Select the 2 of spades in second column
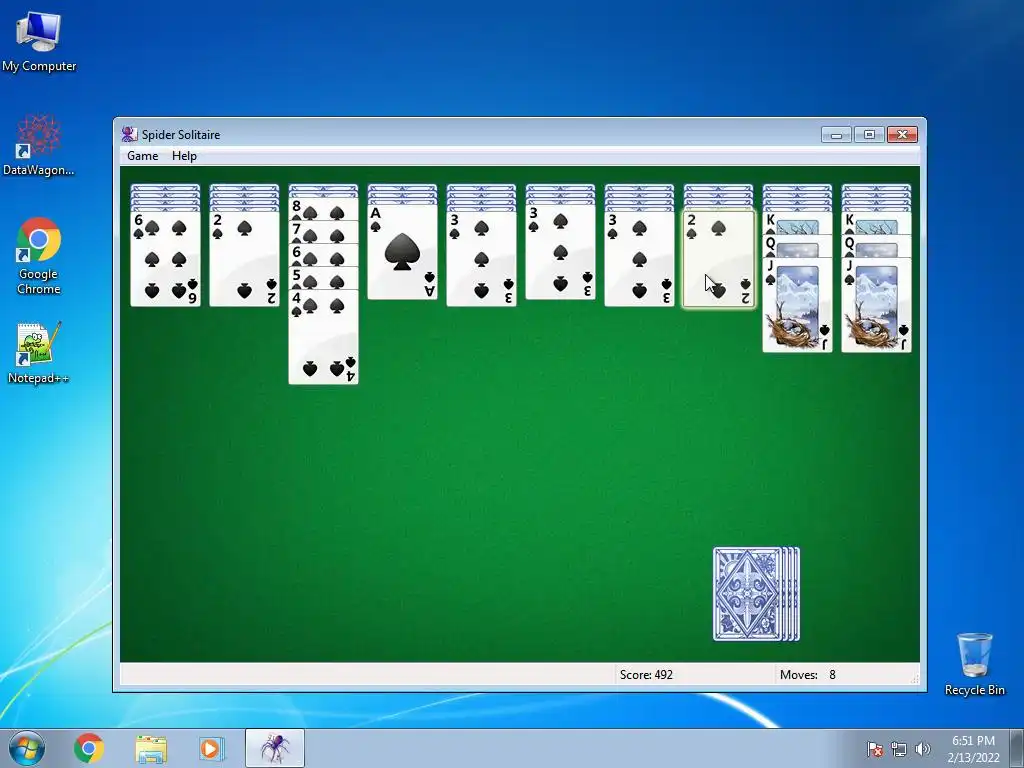 click(x=244, y=258)
